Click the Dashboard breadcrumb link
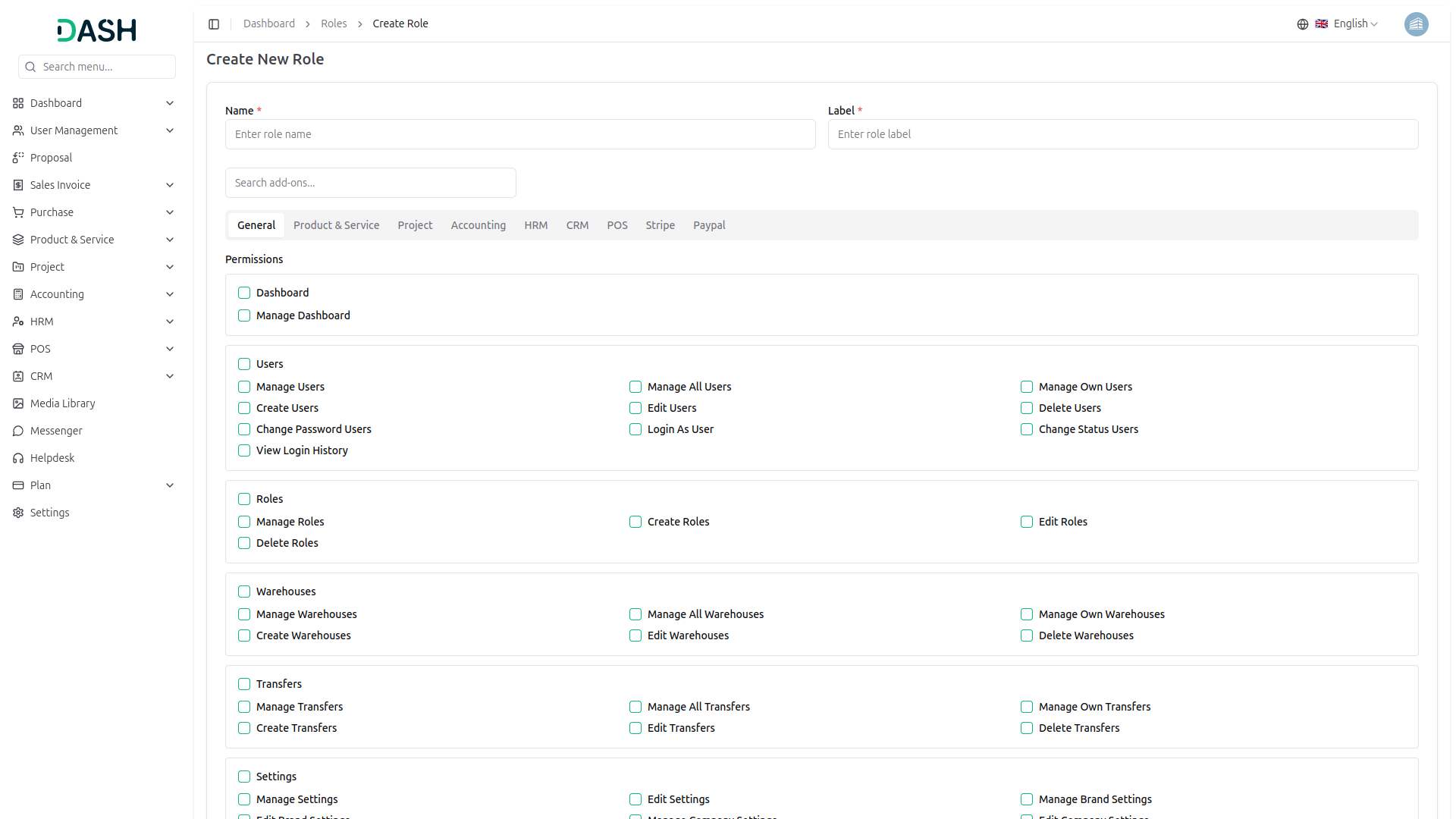This screenshot has width=1456, height=819. click(268, 24)
